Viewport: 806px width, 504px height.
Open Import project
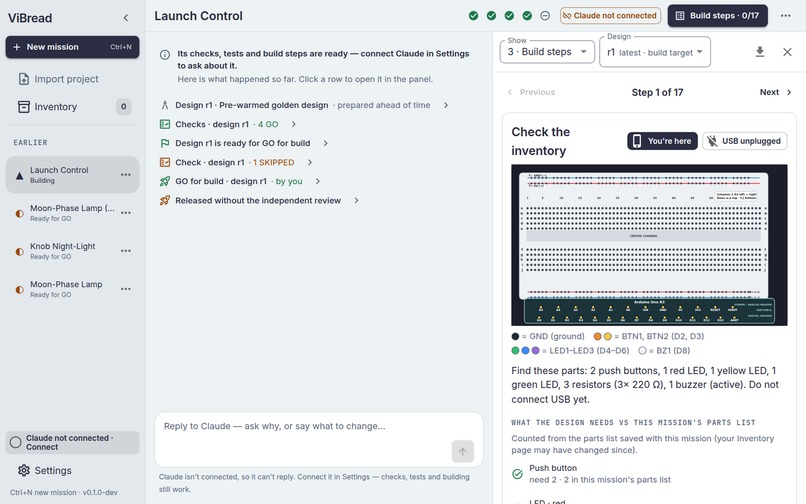click(x=72, y=79)
